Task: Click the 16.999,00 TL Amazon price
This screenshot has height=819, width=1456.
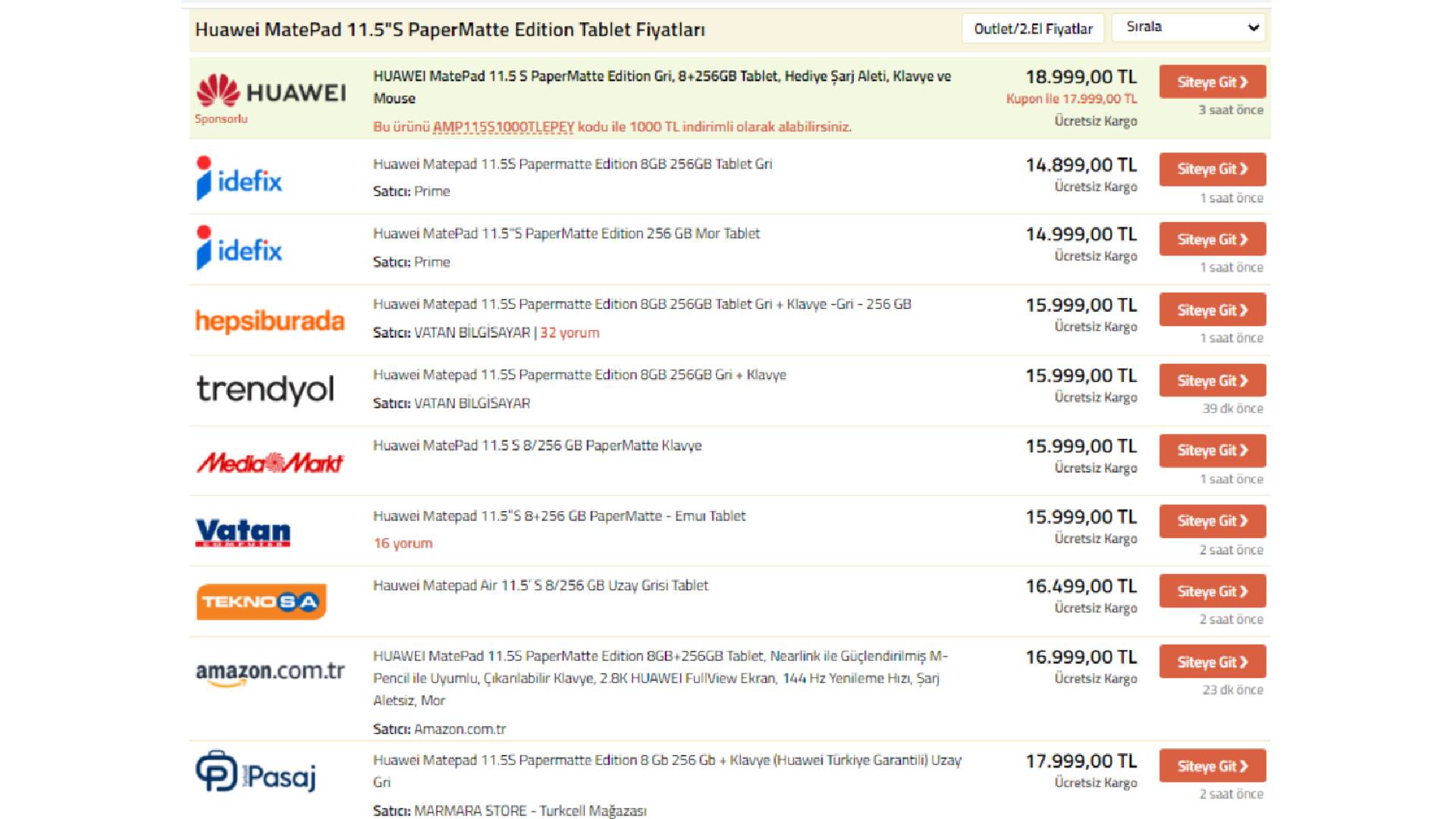Action: pyautogui.click(x=1081, y=657)
